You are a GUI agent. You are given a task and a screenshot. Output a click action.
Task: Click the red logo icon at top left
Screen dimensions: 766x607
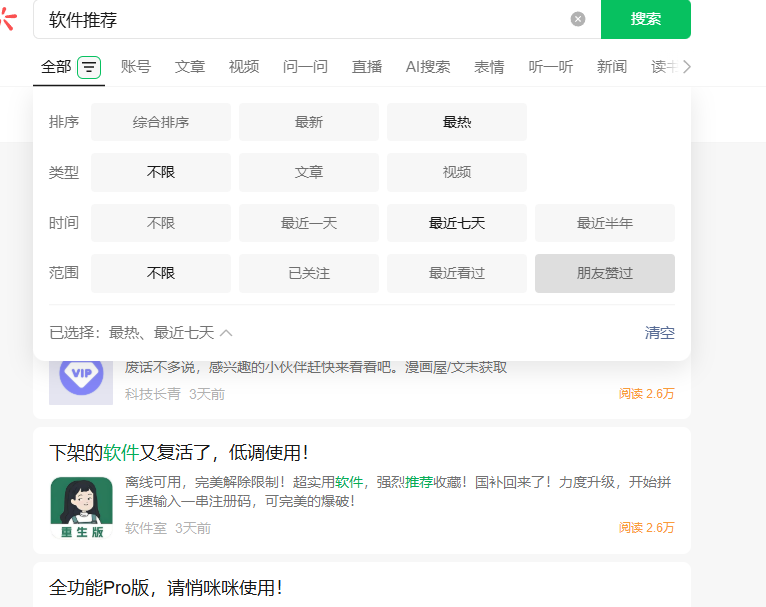(x=8, y=17)
